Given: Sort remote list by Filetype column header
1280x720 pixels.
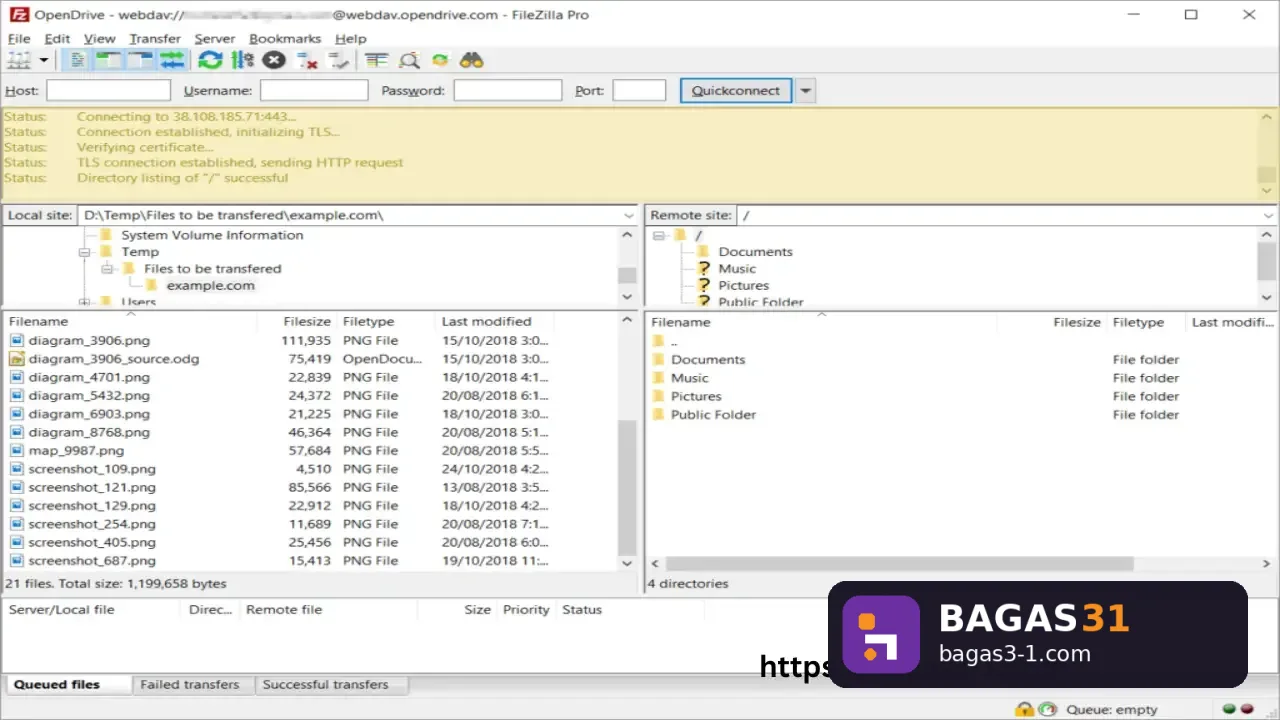Looking at the screenshot, I should tap(1145, 322).
